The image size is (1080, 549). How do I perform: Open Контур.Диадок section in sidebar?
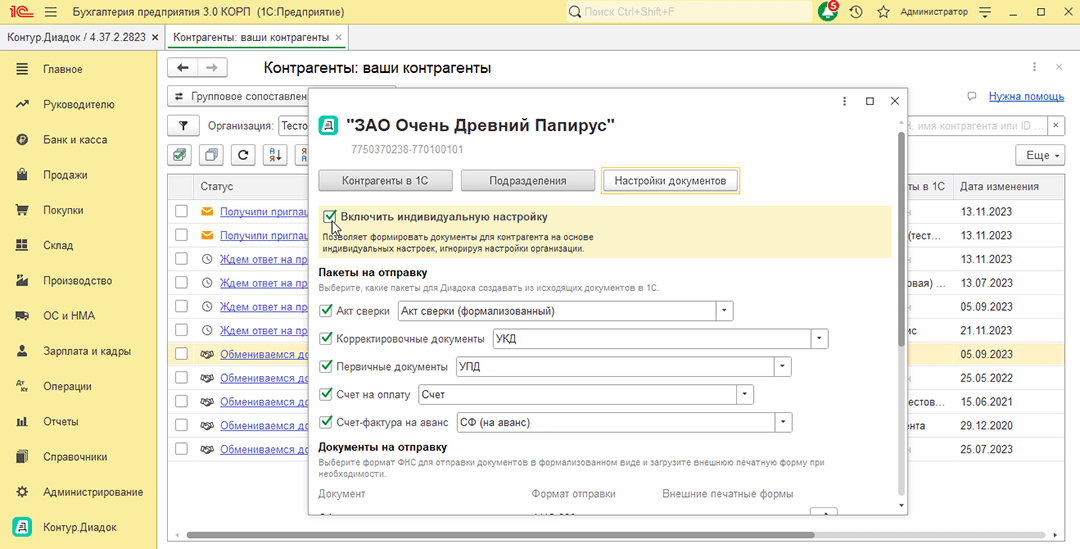coord(79,527)
